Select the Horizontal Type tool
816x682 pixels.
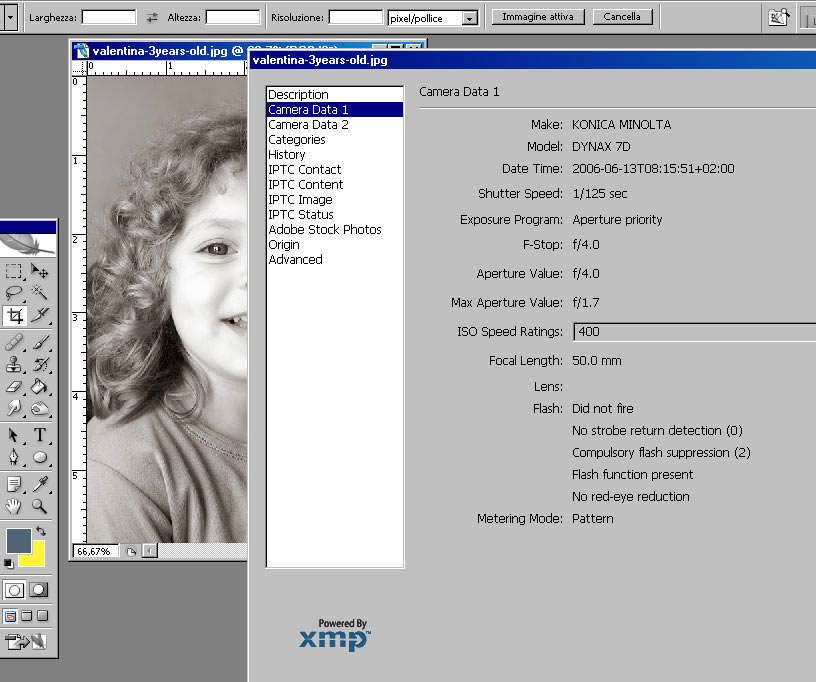pyautogui.click(x=40, y=435)
